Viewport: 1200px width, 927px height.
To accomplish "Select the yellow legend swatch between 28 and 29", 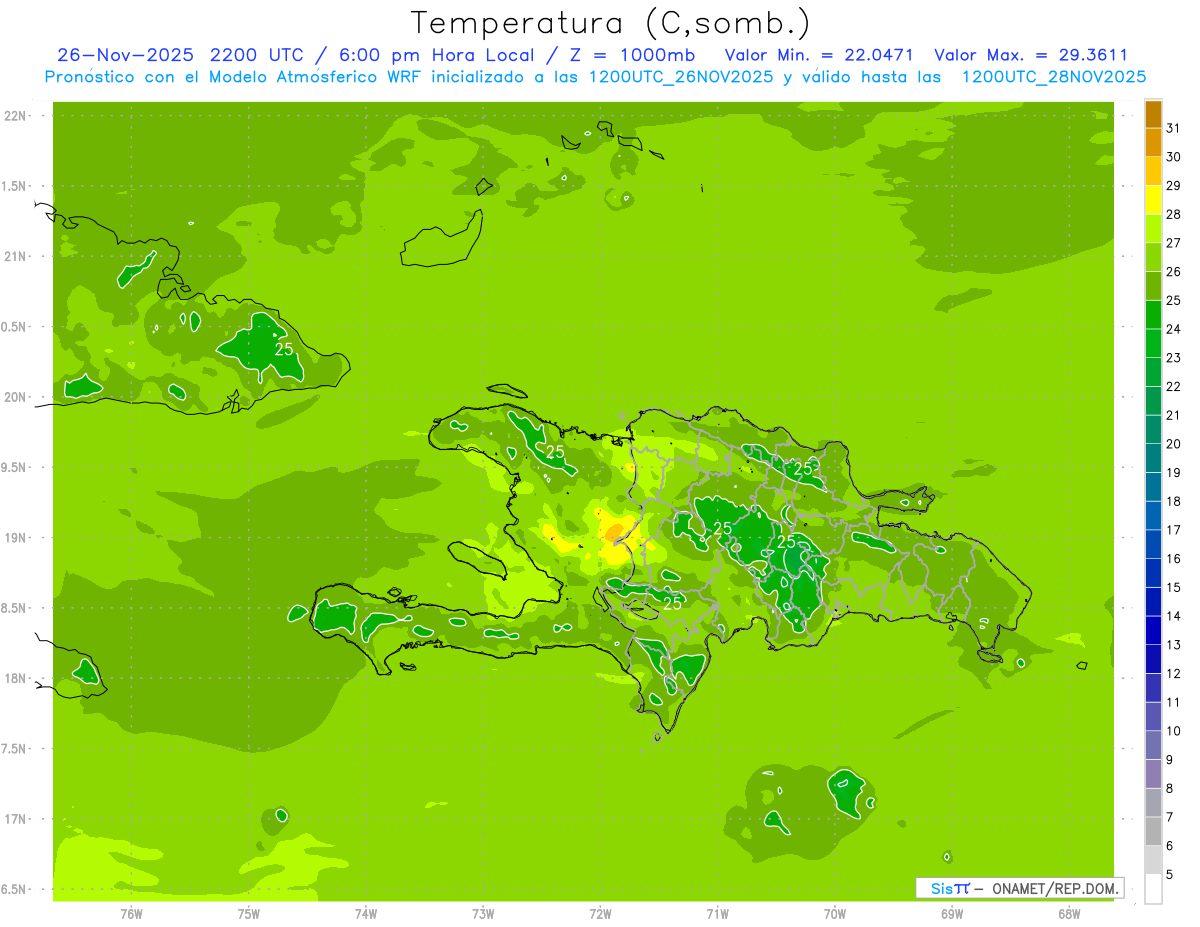I will tap(1153, 200).
